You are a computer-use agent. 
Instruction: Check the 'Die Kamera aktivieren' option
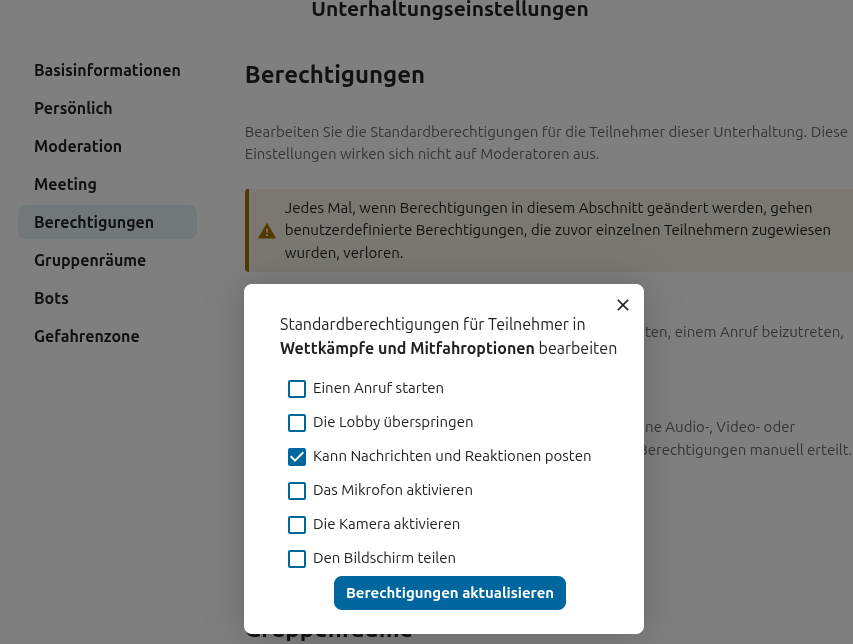coord(297,525)
